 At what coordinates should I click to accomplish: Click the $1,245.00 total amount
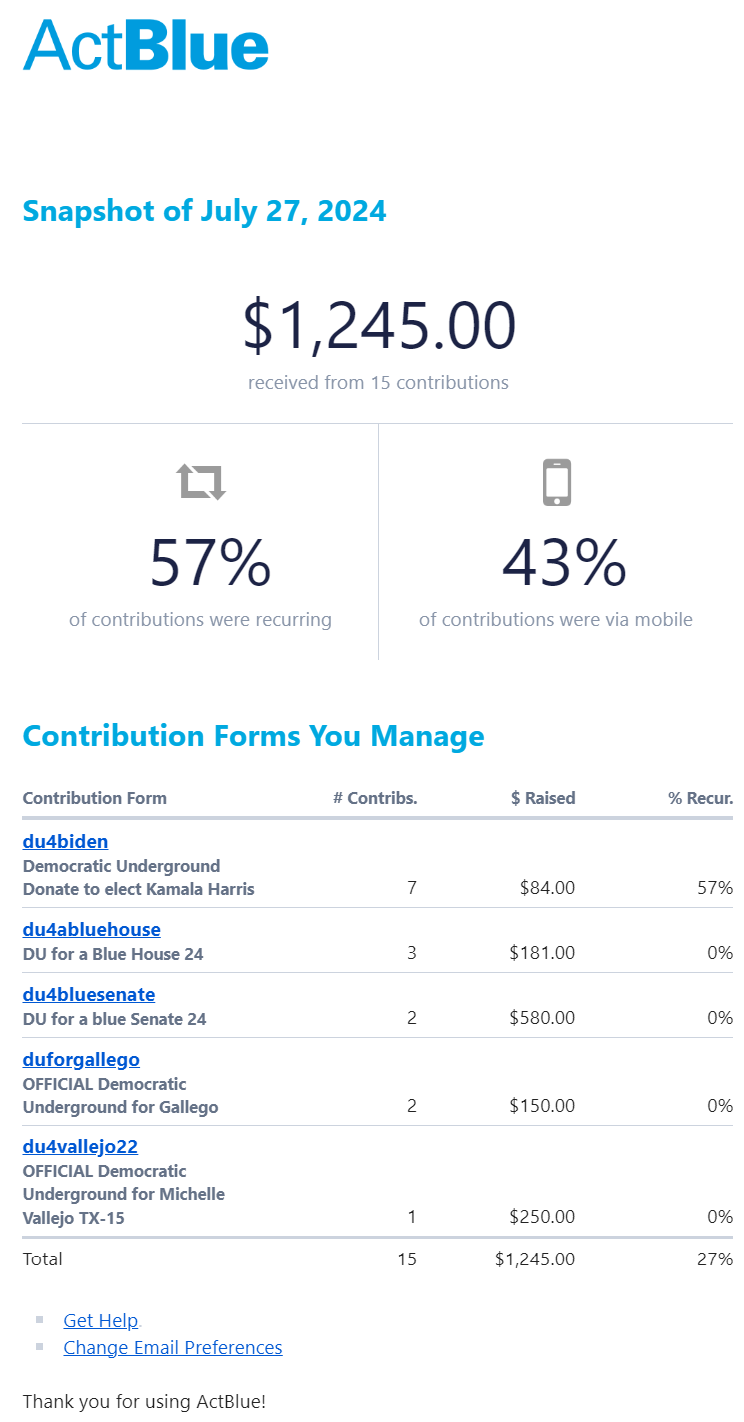[379, 326]
